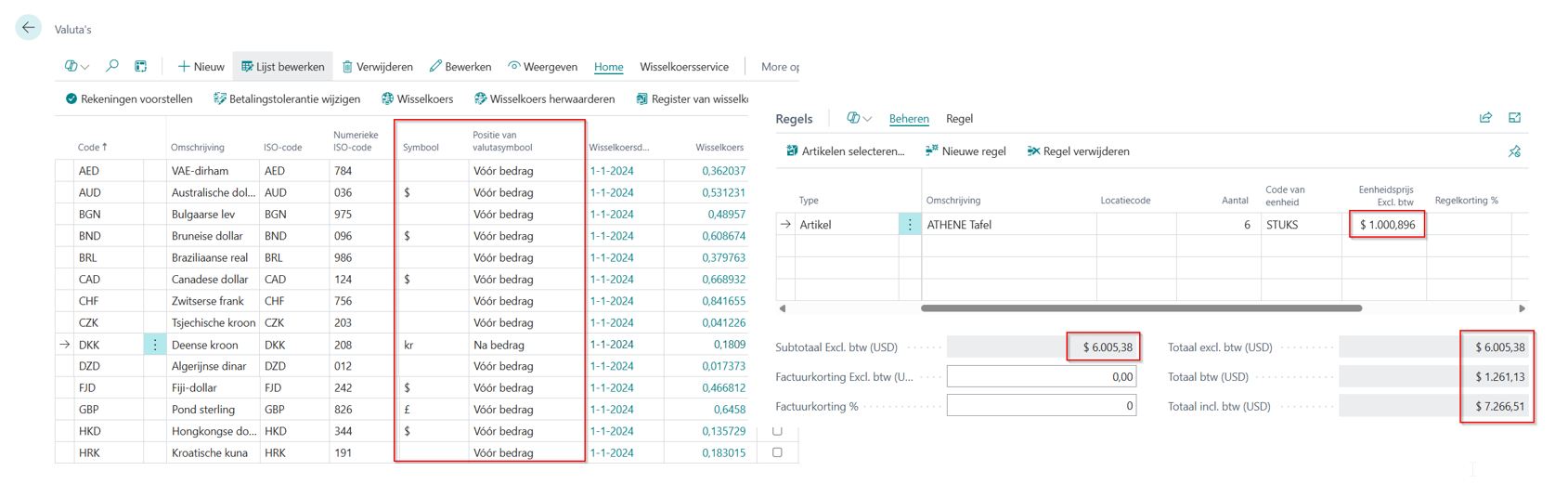This screenshot has height=497, width=1568.
Task: Open the search magnifier in the Valuta's toolbar
Action: [112, 66]
